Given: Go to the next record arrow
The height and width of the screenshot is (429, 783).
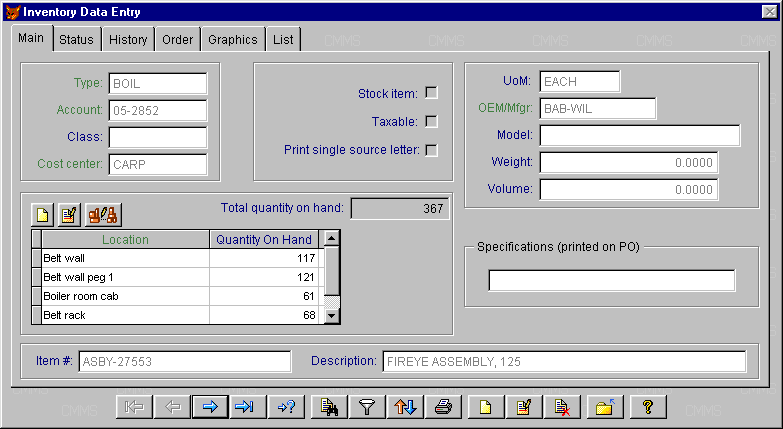Looking at the screenshot, I should click(209, 407).
